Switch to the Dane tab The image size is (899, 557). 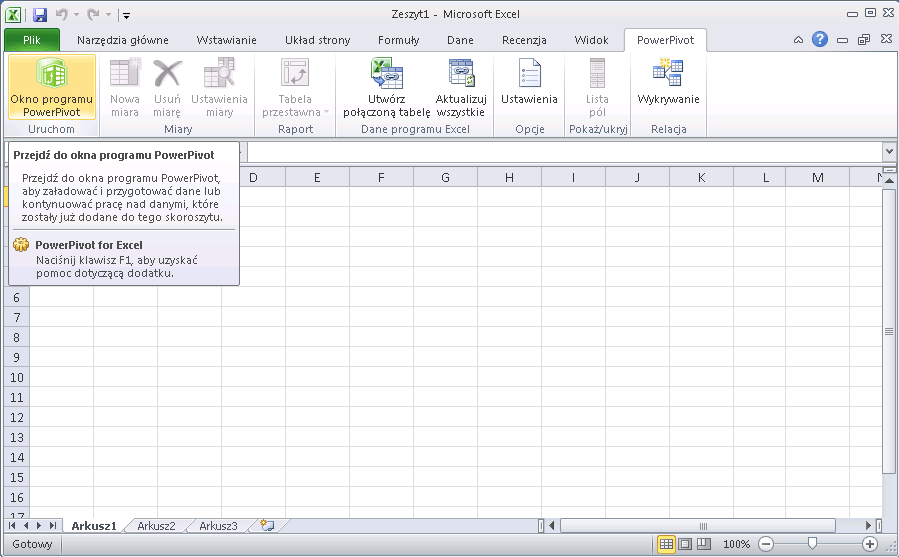pos(460,40)
